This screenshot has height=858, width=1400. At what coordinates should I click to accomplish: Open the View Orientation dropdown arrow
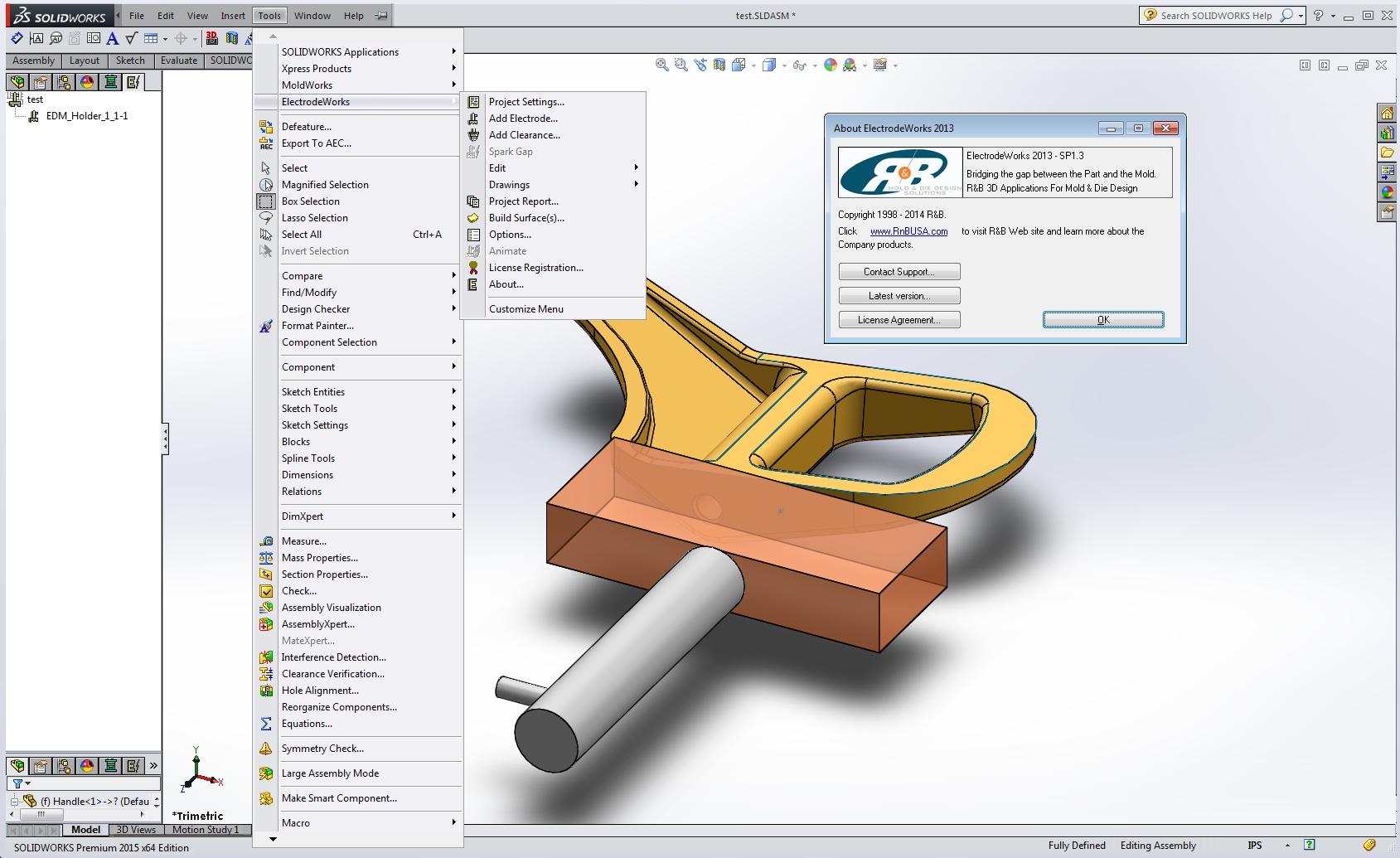[753, 65]
